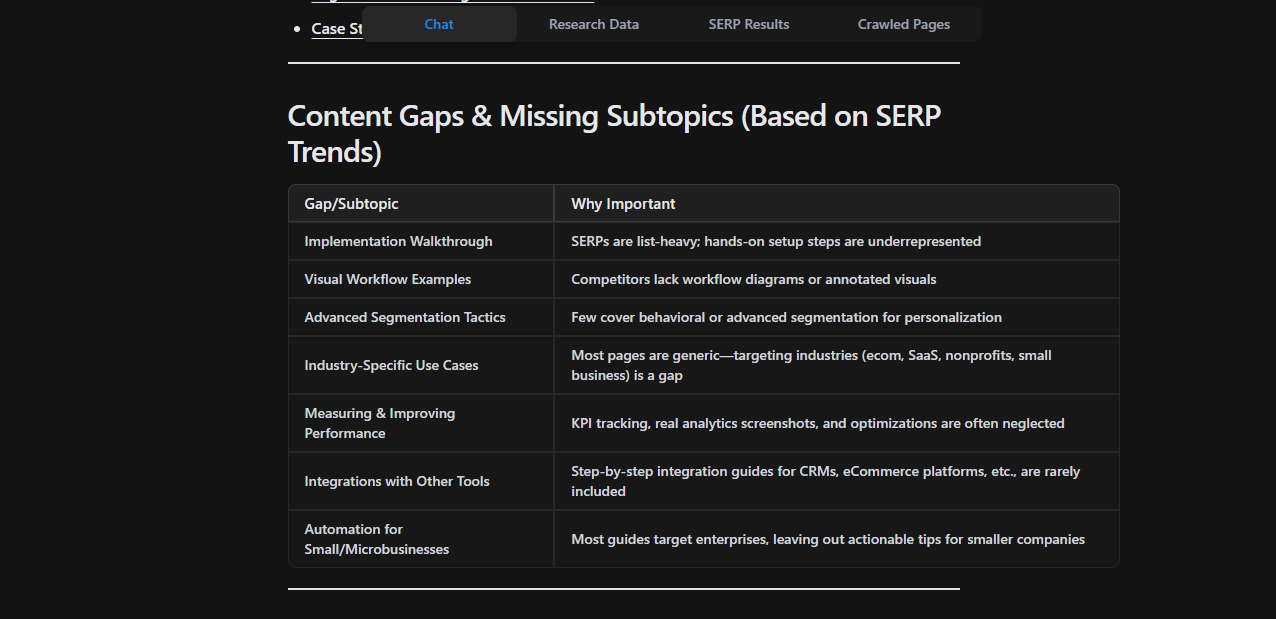Image resolution: width=1276 pixels, height=619 pixels.
Task: Click the Industry-Specific Use Cases entry
Action: pyautogui.click(x=391, y=365)
